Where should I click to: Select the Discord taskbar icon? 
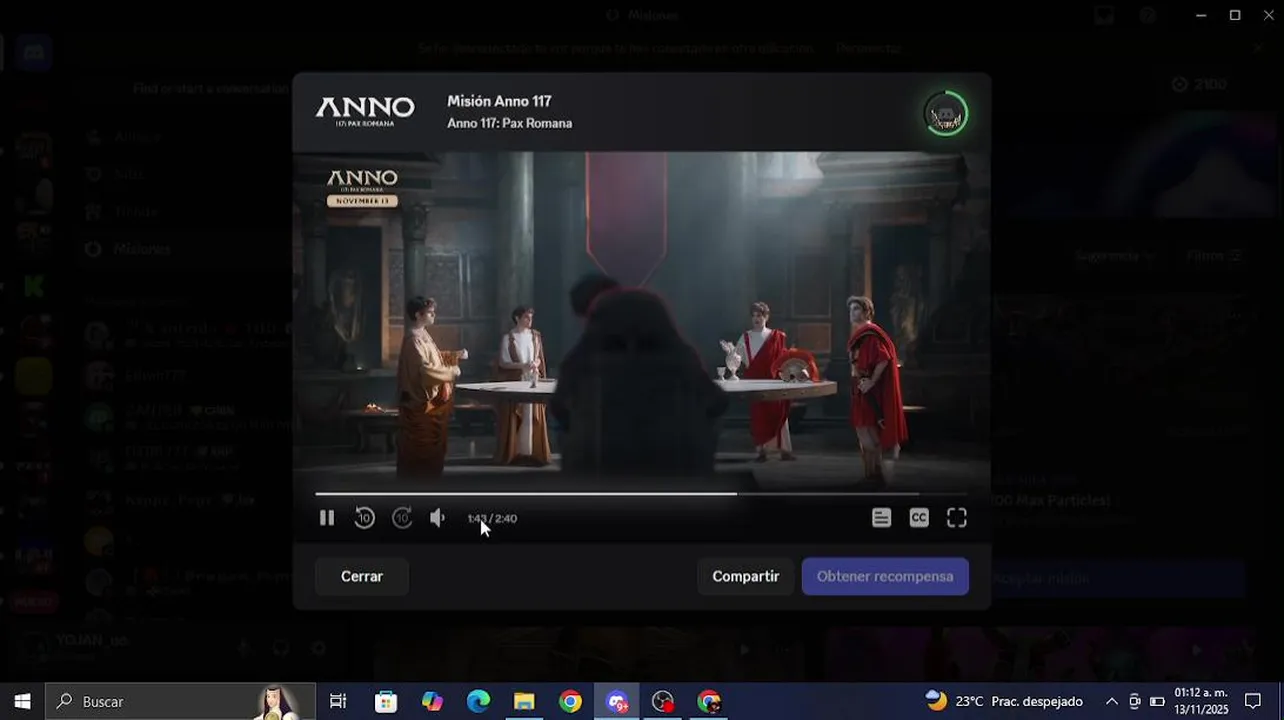(616, 701)
